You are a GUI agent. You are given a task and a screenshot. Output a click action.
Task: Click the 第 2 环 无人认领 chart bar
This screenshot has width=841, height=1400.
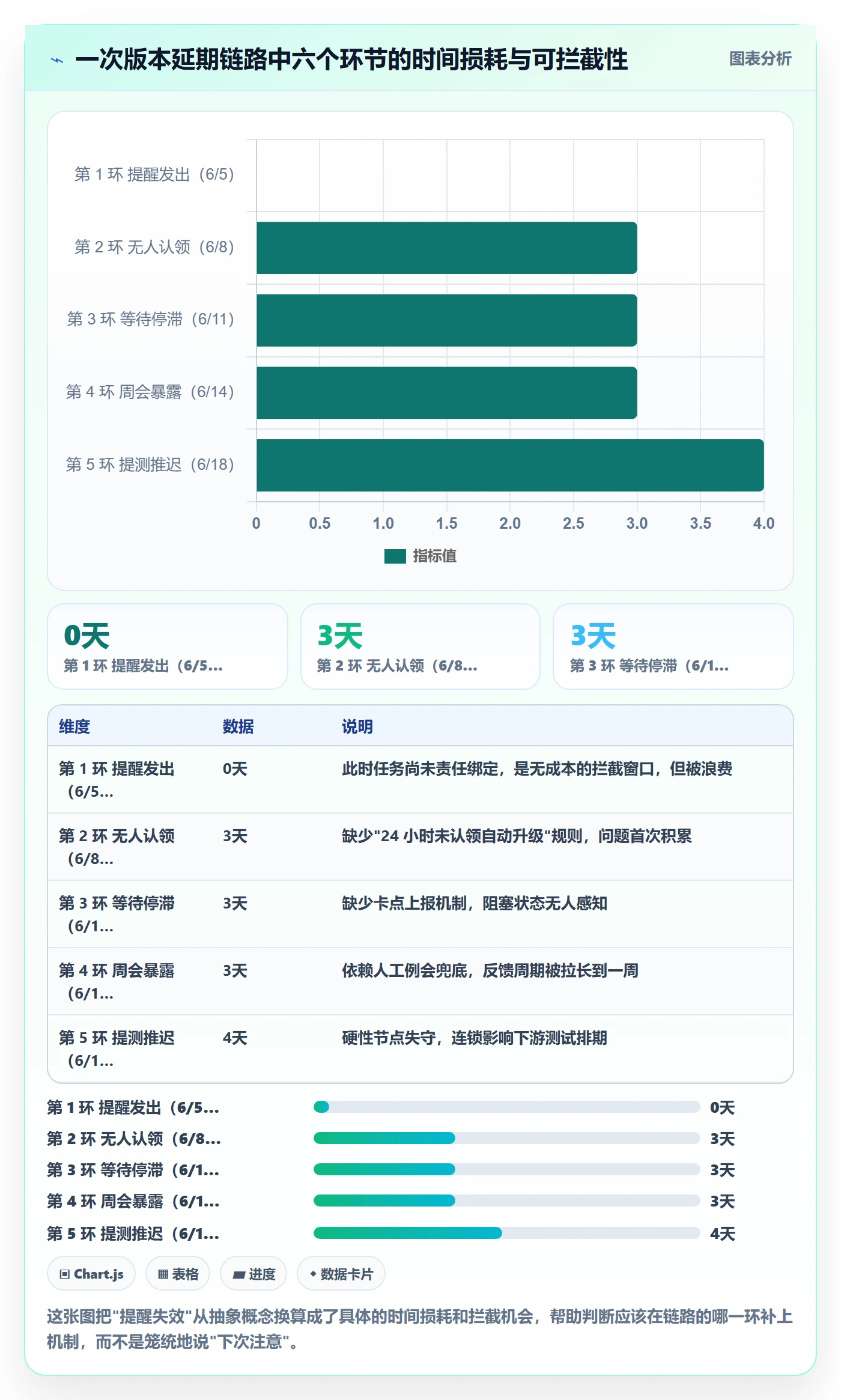coord(447,248)
